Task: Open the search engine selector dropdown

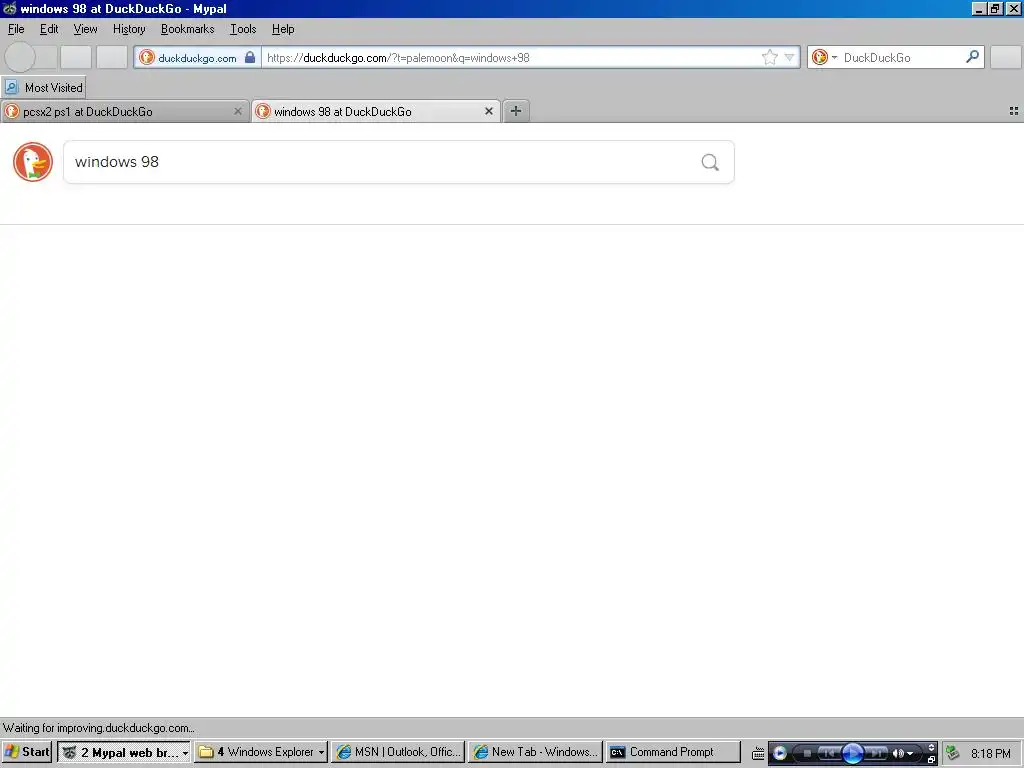Action: tap(824, 57)
